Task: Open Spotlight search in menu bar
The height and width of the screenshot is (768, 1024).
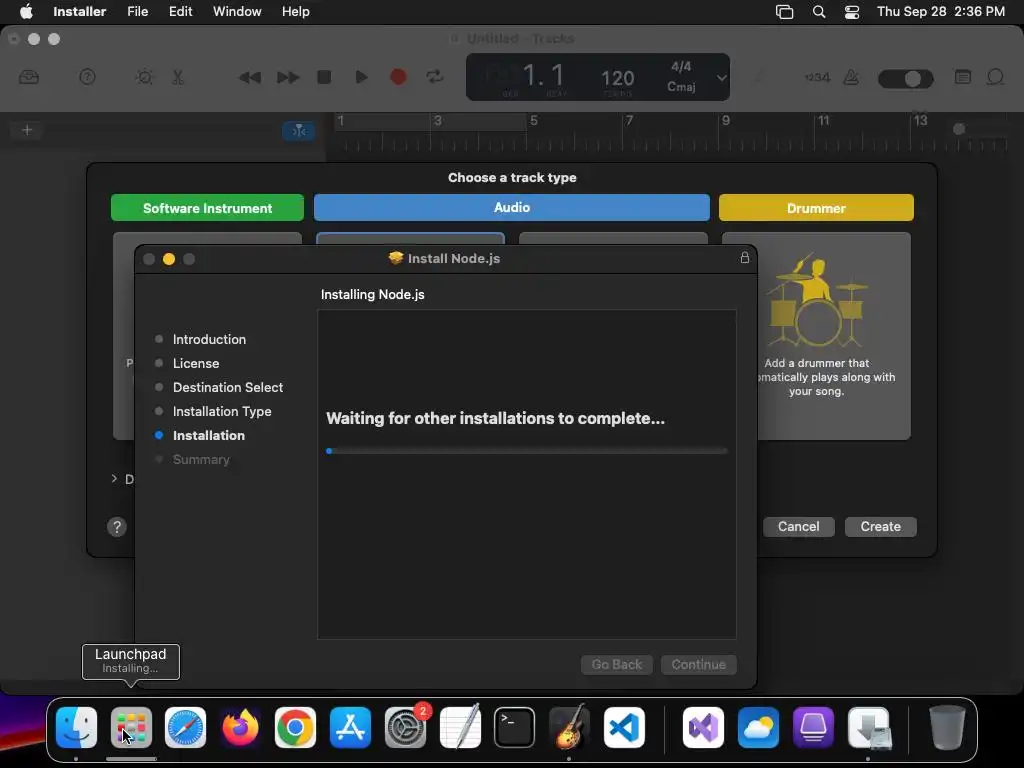Action: click(x=818, y=11)
